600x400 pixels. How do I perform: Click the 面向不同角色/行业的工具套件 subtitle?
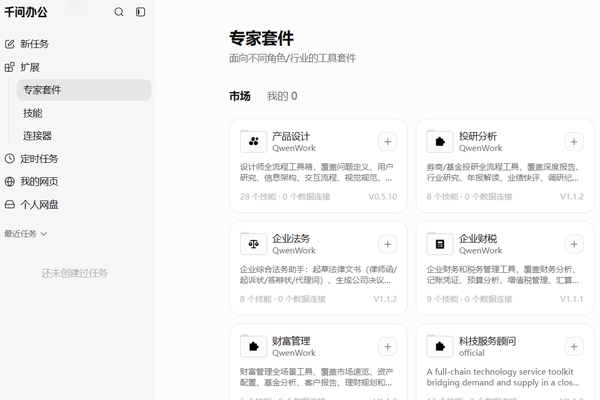tap(292, 58)
